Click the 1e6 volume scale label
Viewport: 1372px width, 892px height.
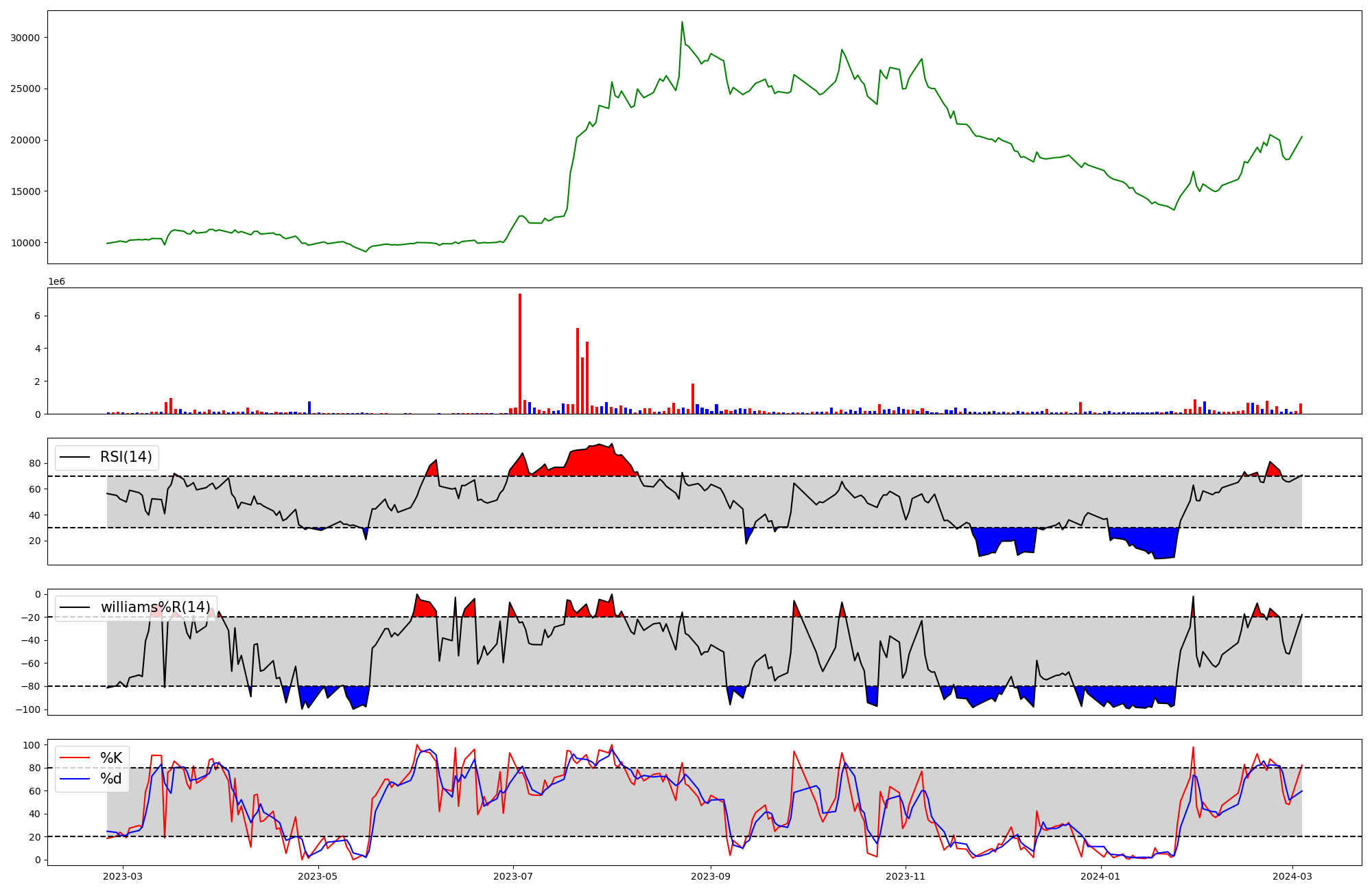(x=56, y=282)
